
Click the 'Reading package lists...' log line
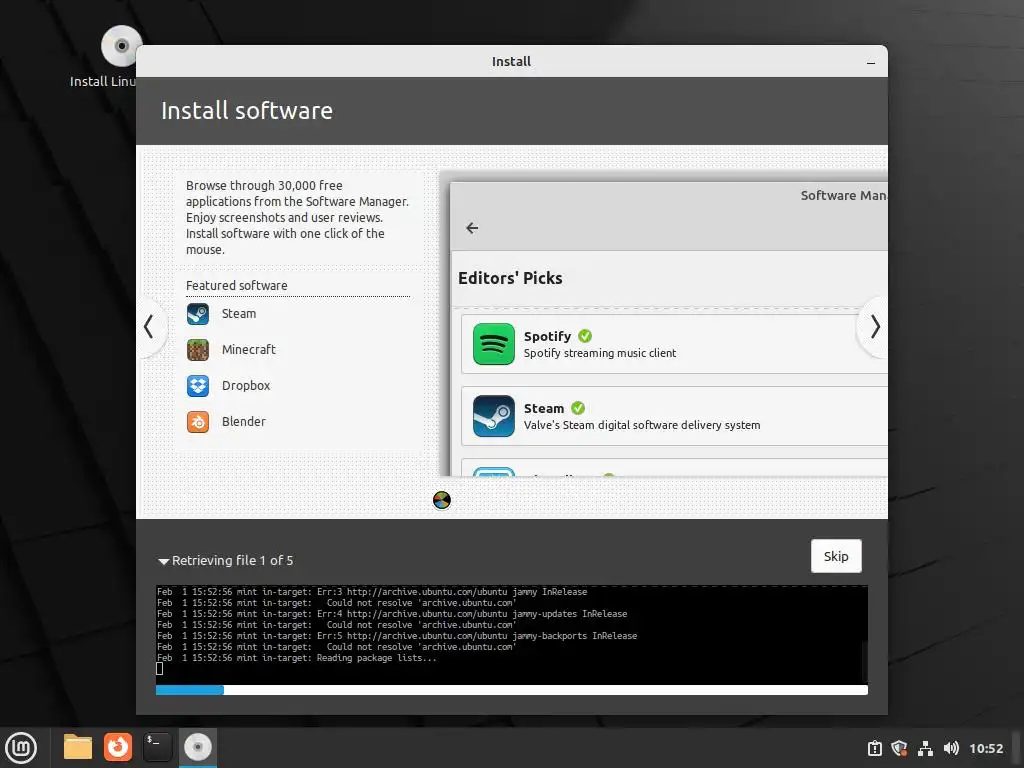(x=296, y=658)
